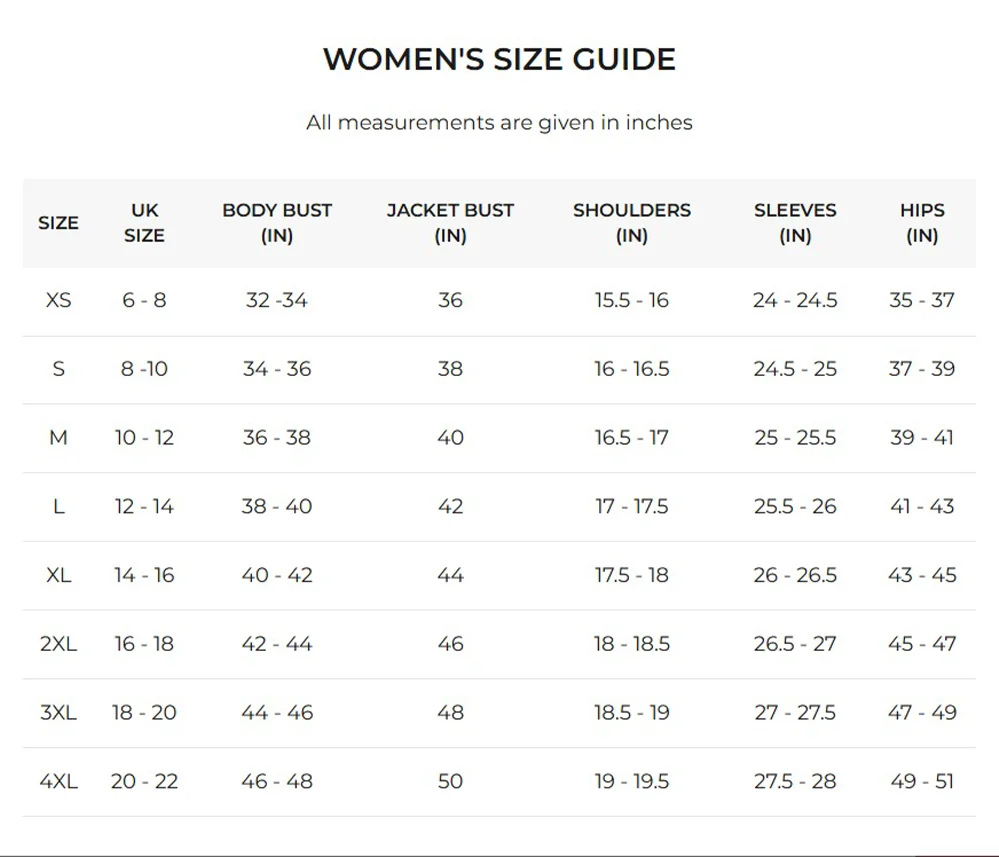Click UK size 20 - 22 cell
The image size is (999, 857).
click(x=144, y=781)
